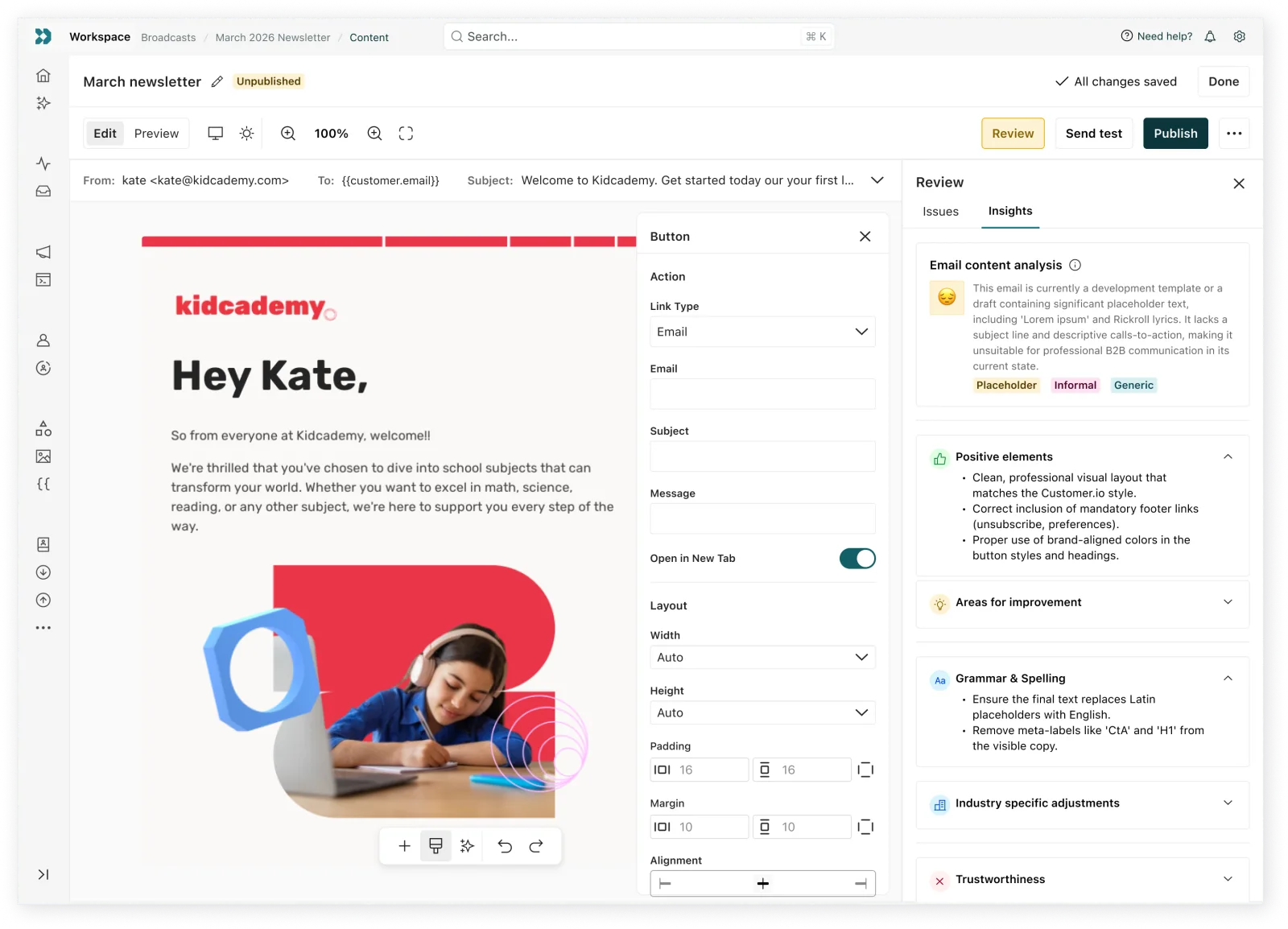Click the Publish button
The height and width of the screenshot is (929, 1288).
[x=1176, y=134]
